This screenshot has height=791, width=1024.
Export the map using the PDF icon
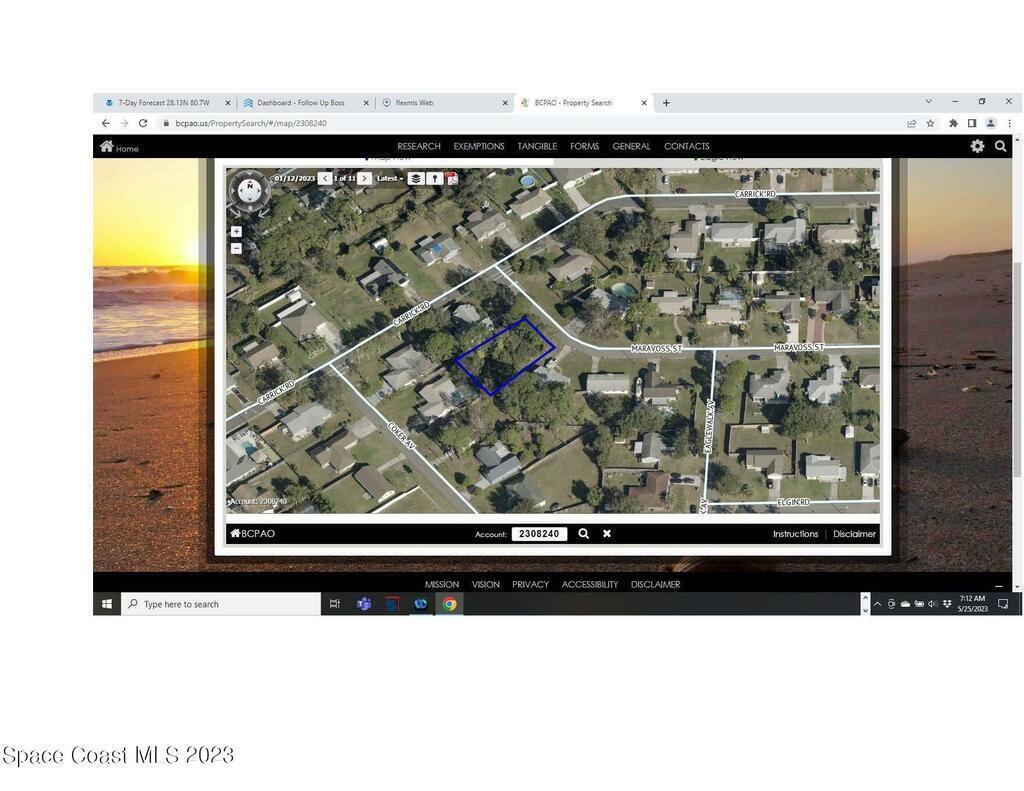click(x=452, y=178)
